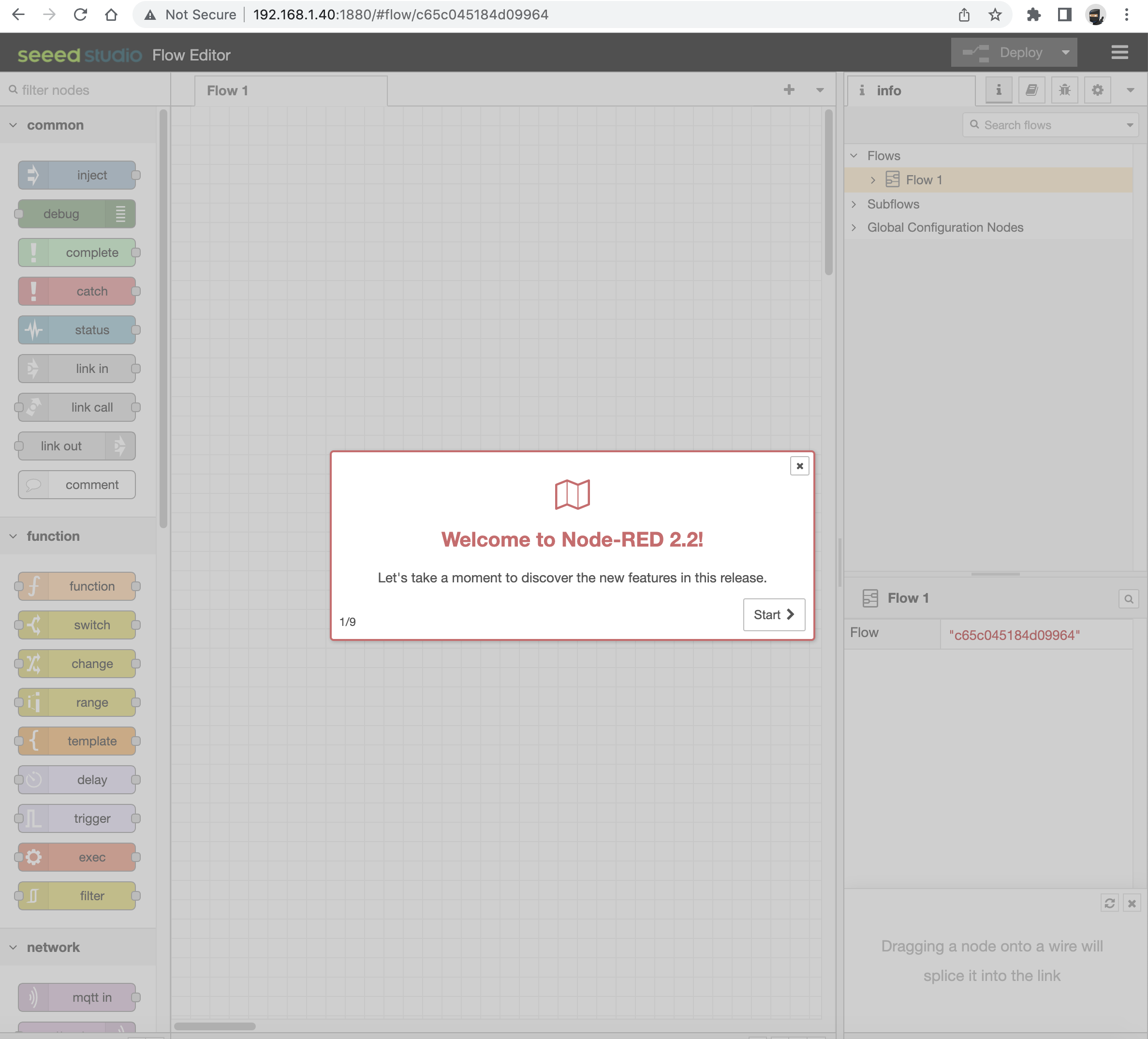This screenshot has height=1039, width=1148.
Task: Pick the comment node
Action: [77, 485]
